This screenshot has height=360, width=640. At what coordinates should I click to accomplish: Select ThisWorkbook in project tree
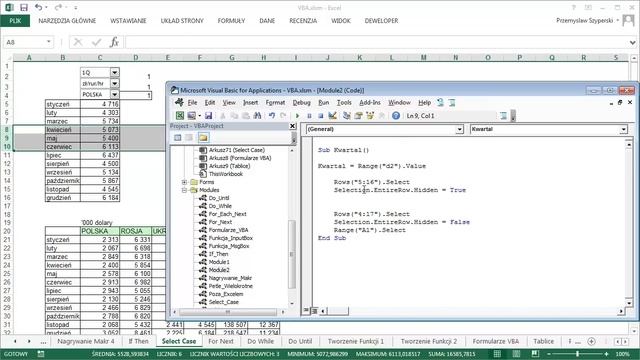point(226,174)
